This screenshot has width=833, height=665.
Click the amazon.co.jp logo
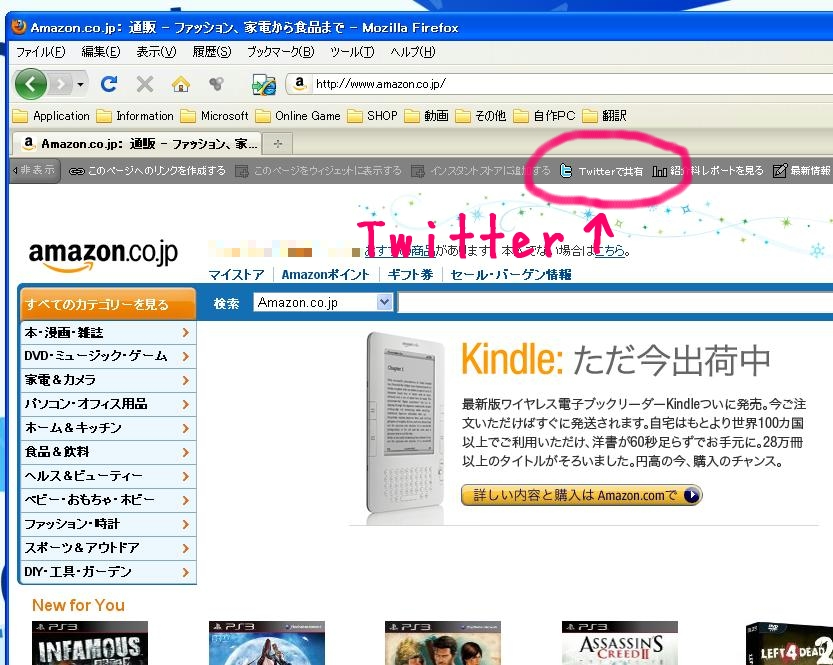pyautogui.click(x=103, y=256)
